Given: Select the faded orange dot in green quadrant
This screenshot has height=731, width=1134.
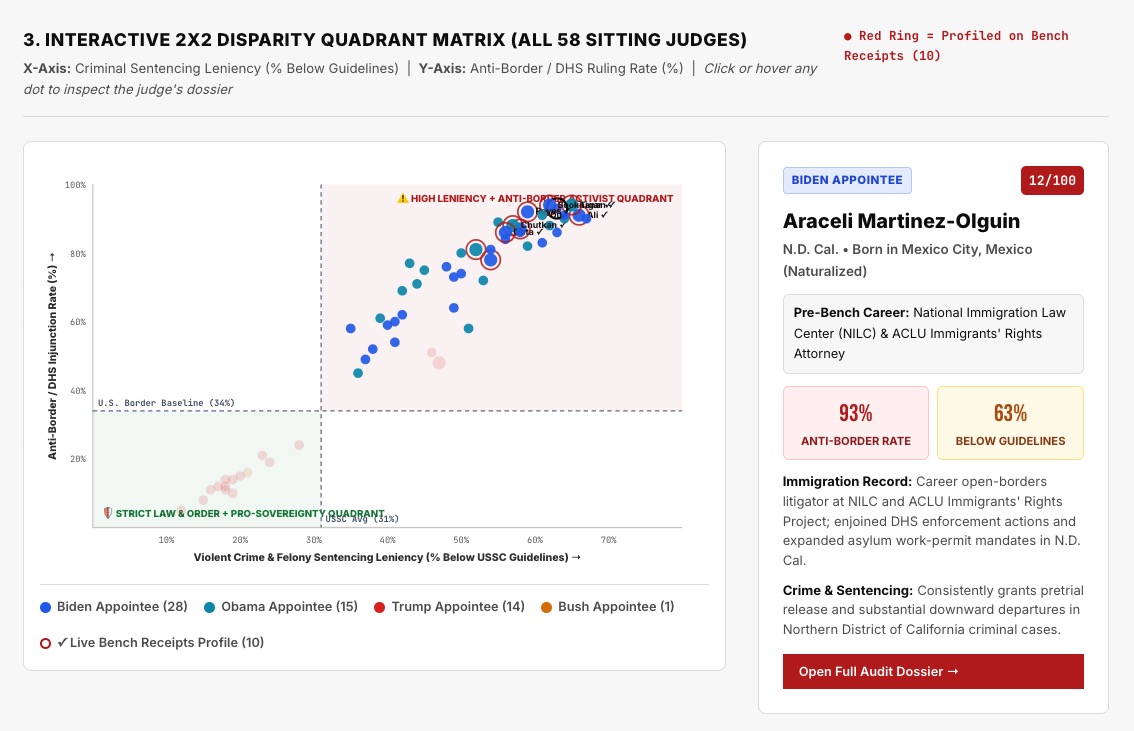Looking at the screenshot, I should pos(247,472).
